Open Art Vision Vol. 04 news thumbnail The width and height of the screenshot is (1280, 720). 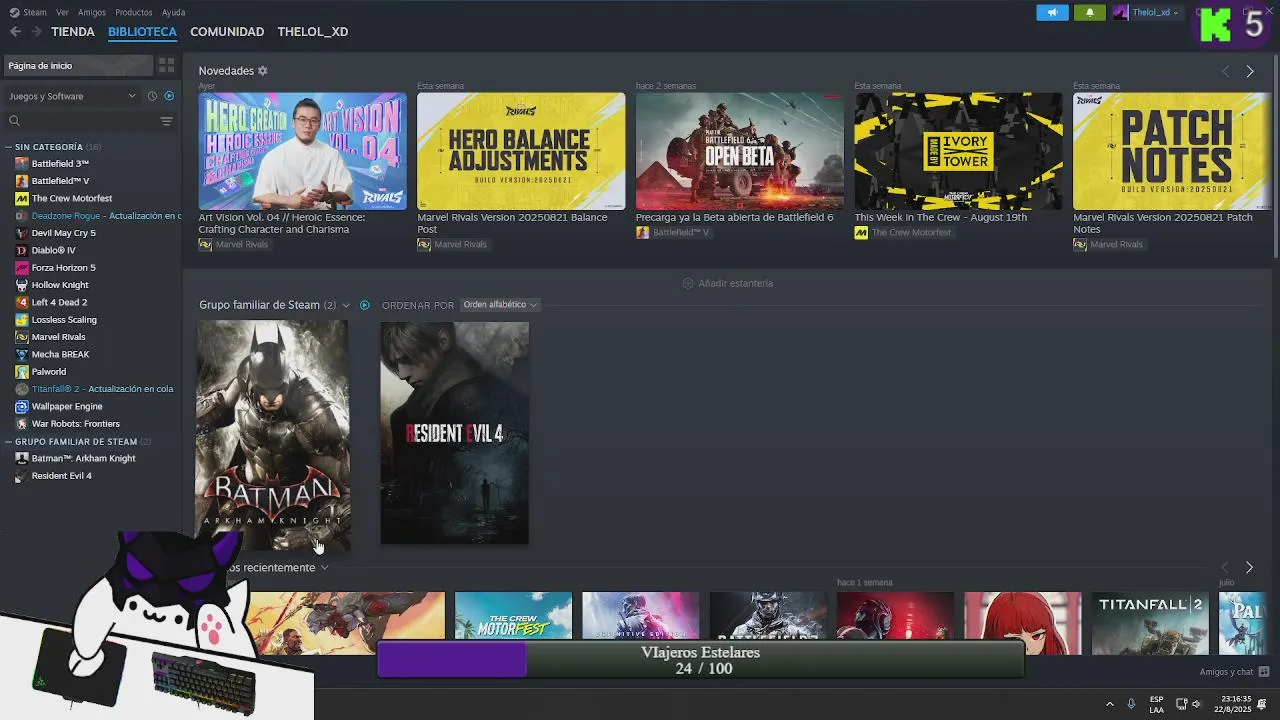pos(302,151)
